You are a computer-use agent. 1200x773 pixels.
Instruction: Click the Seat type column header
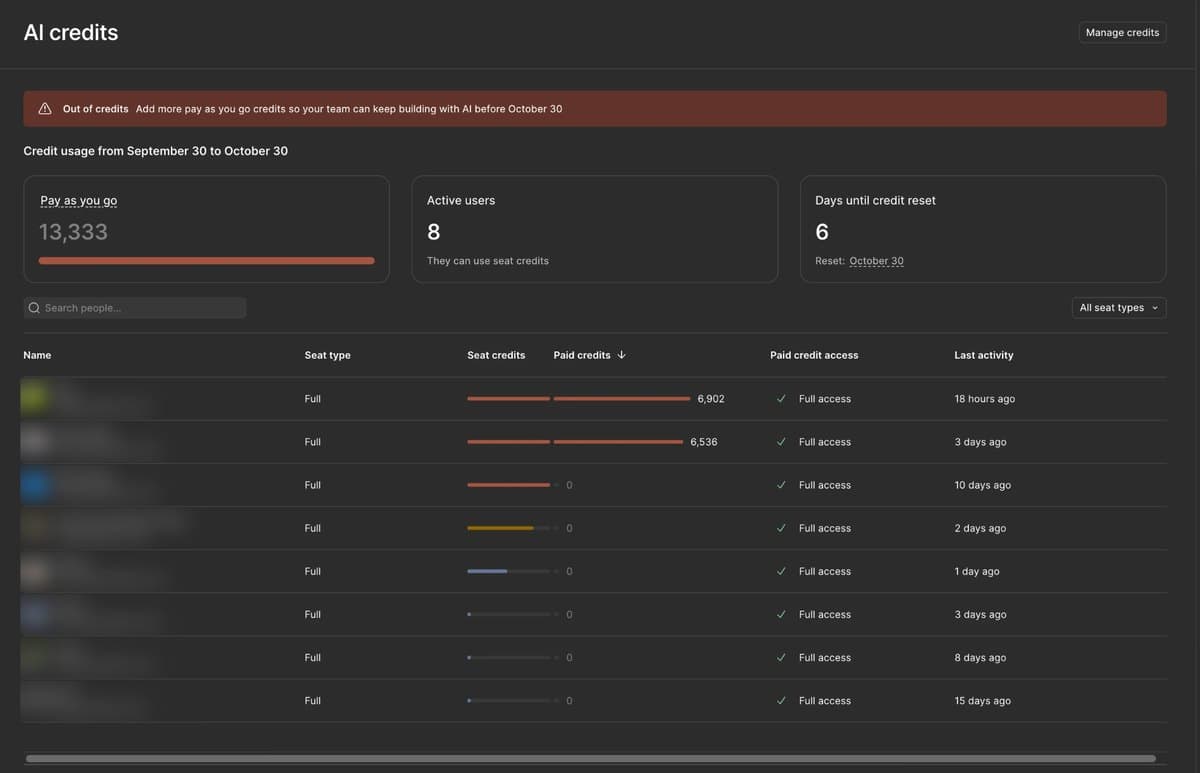click(x=327, y=355)
